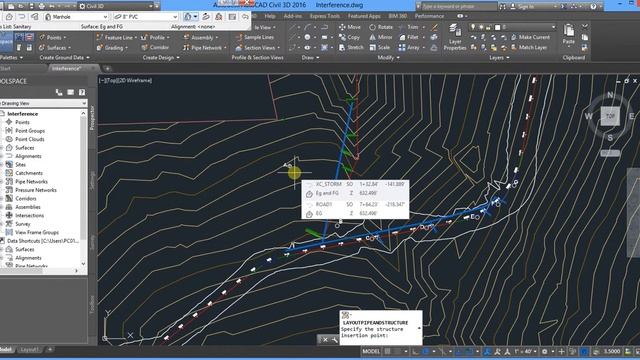Select the Mirror tool
640x360 pixels.
coord(381,37)
